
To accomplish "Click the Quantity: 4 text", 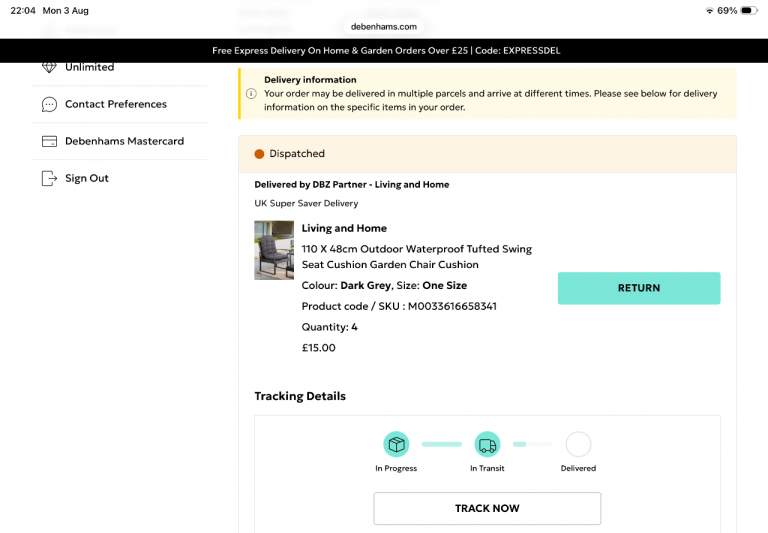I will [330, 327].
